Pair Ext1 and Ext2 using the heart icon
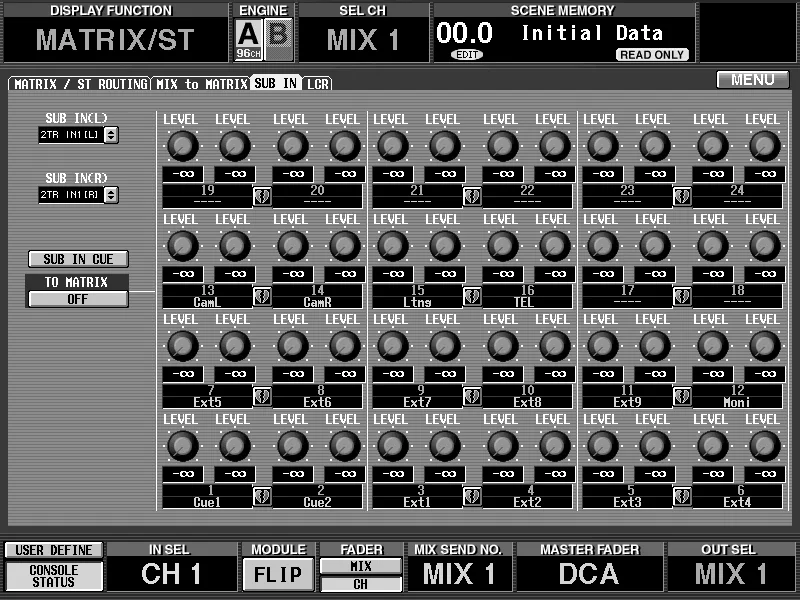 pos(472,496)
